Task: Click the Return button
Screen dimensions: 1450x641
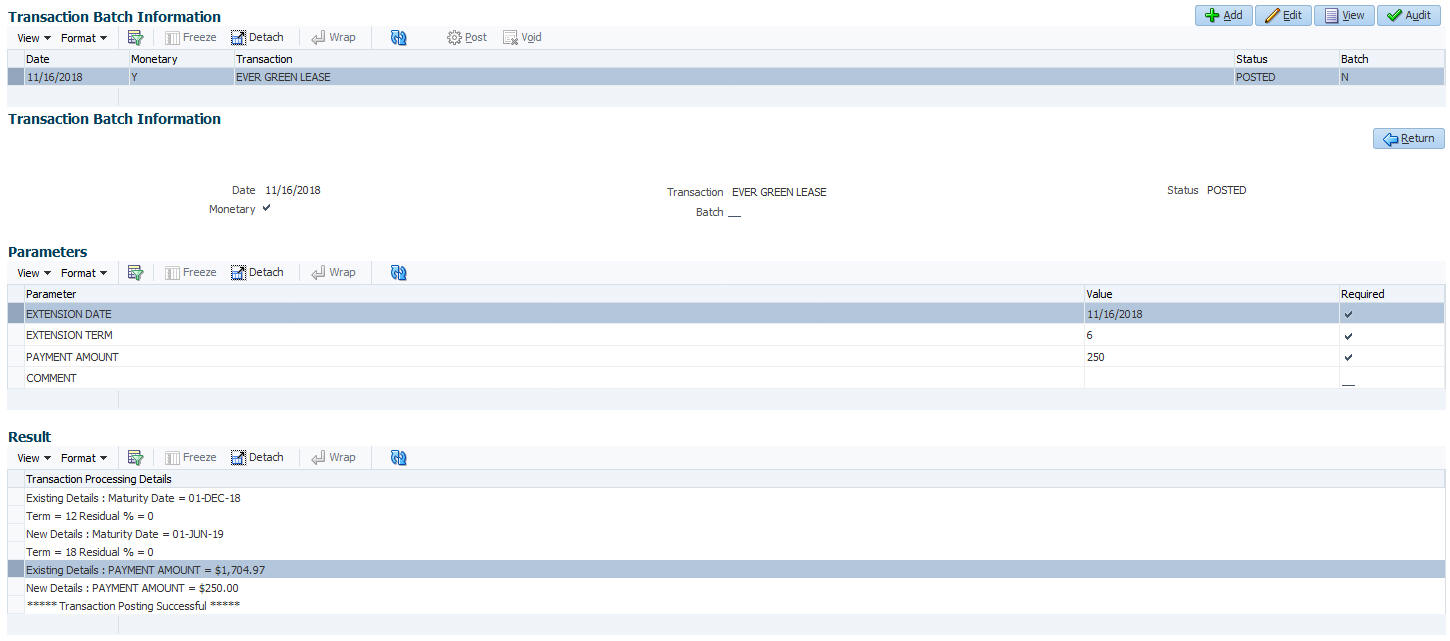Action: pos(1408,139)
